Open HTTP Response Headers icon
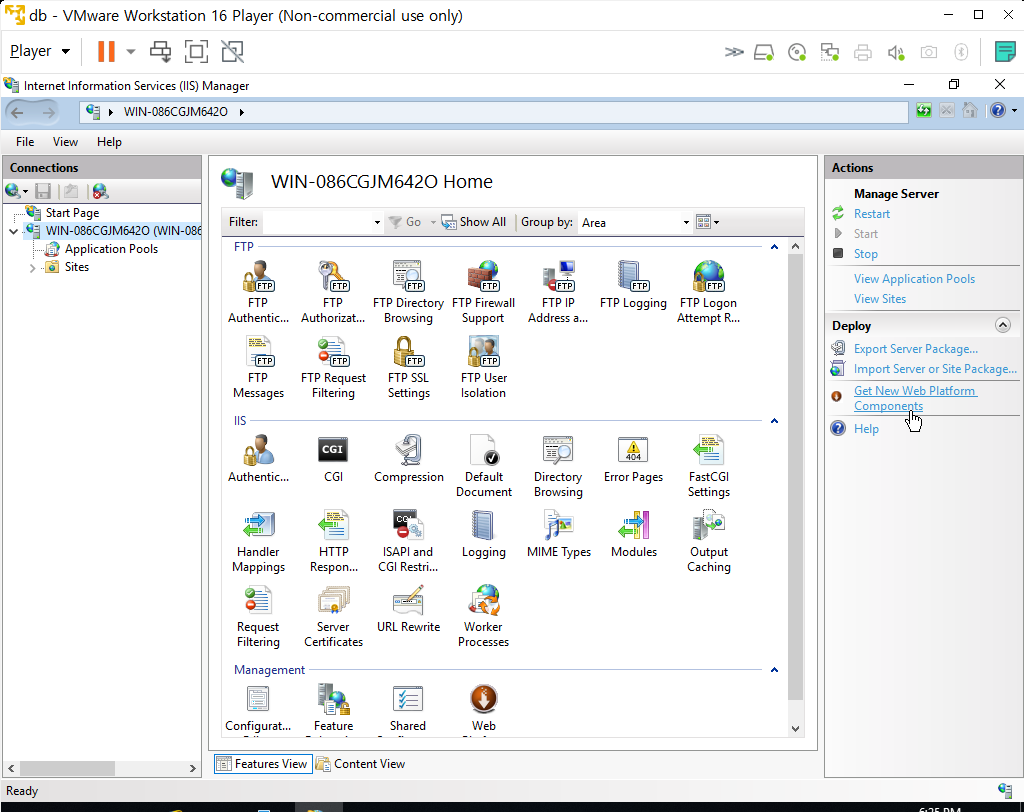Screen dimensions: 1024x812 (x=333, y=541)
